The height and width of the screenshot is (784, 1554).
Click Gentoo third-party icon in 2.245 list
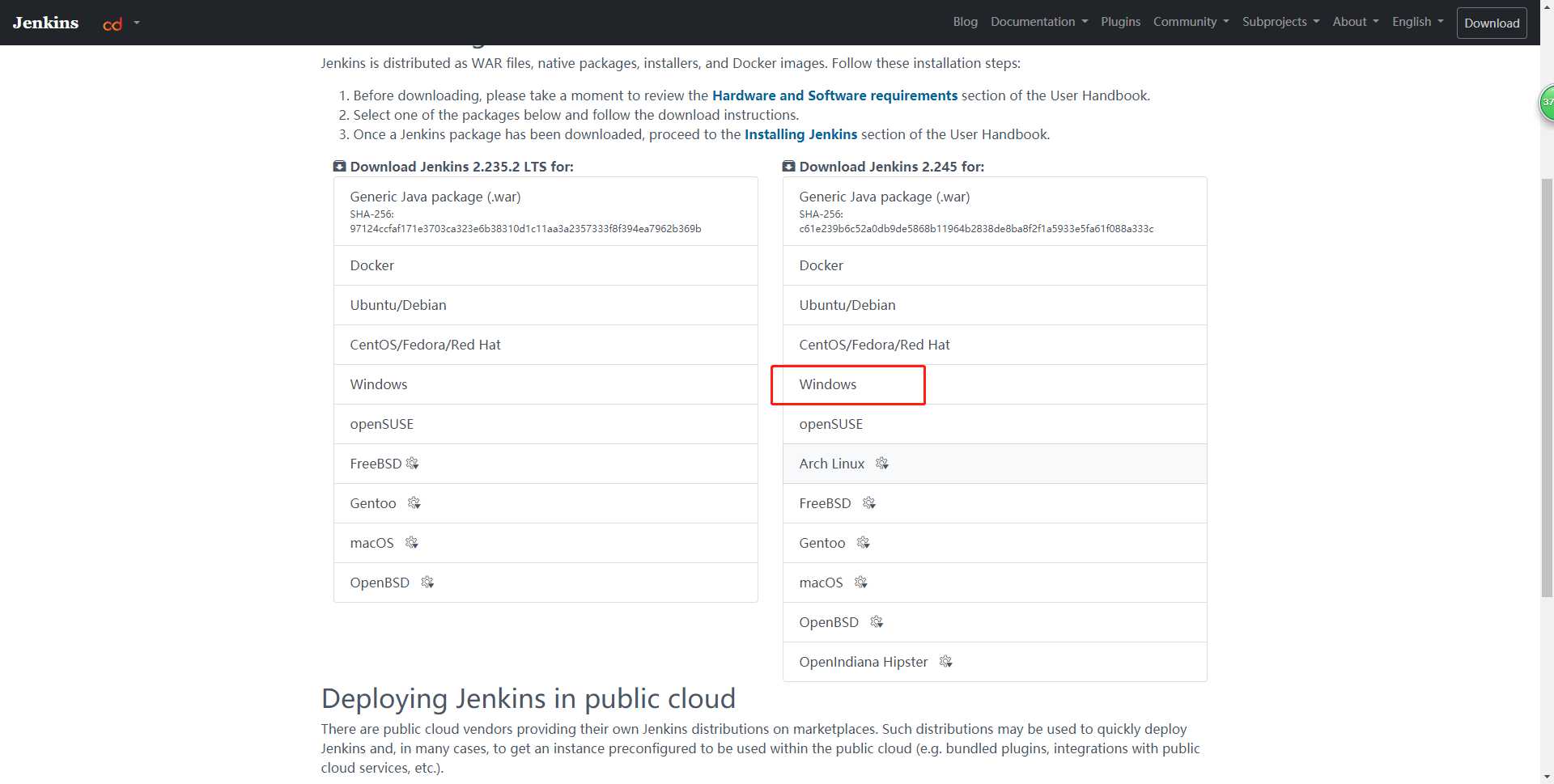click(864, 543)
